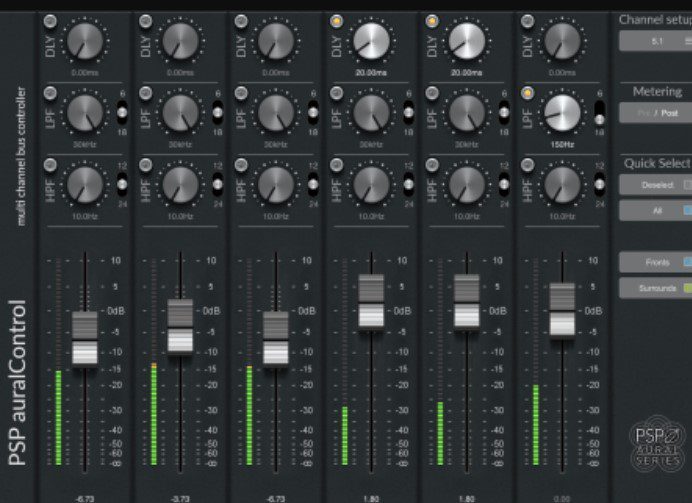
Task: Click the bright LPF knob set to 150Hz
Action: point(562,113)
